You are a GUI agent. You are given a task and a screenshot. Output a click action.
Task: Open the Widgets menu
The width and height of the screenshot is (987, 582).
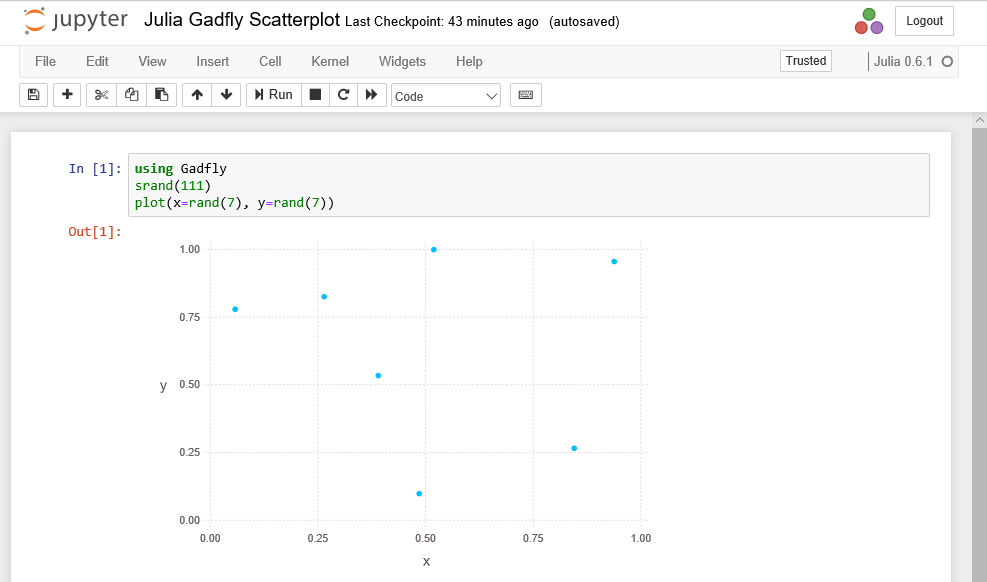[402, 62]
